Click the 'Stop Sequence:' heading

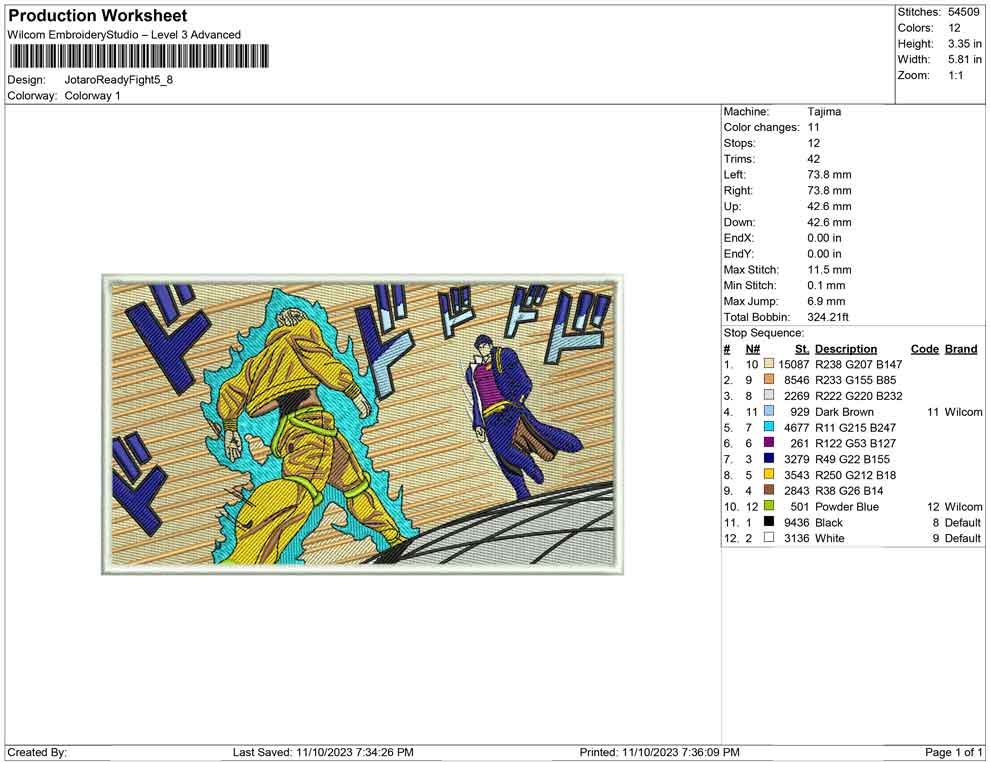pos(764,333)
